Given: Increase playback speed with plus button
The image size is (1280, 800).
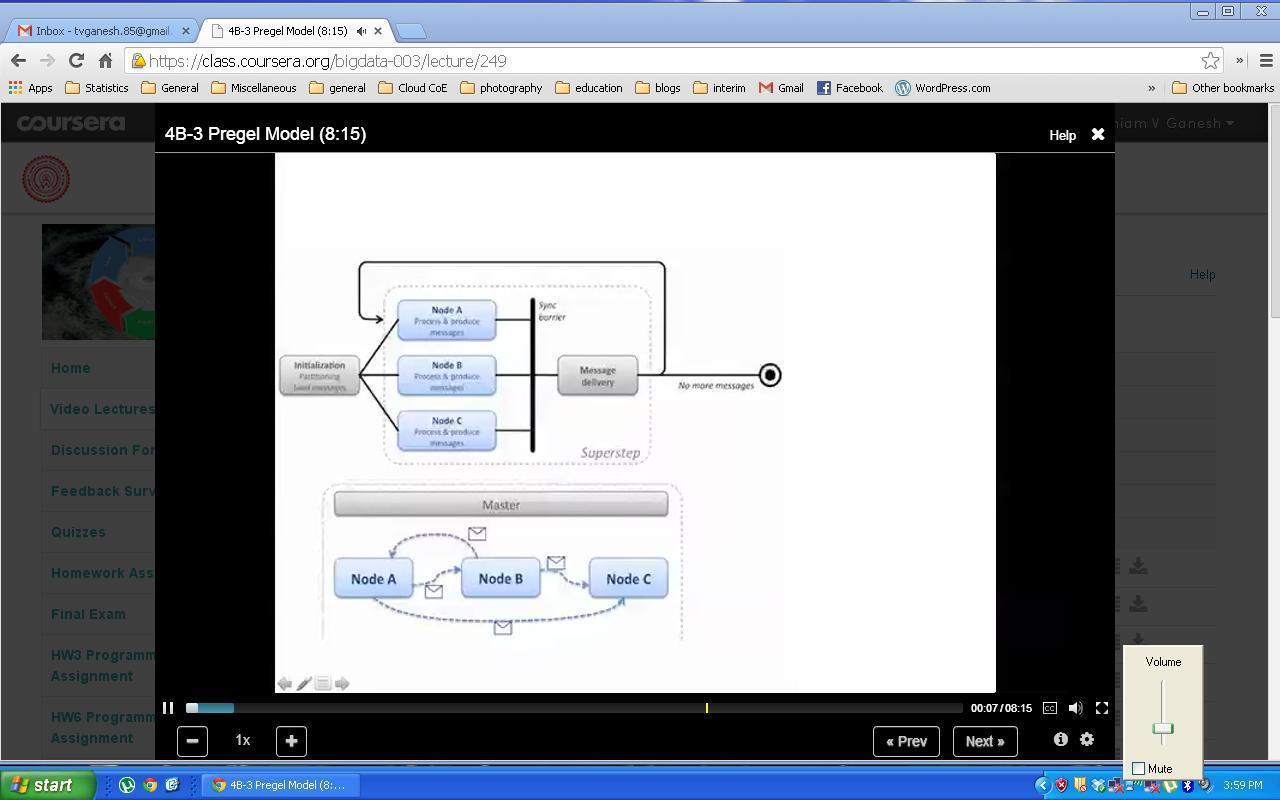Looking at the screenshot, I should 291,741.
